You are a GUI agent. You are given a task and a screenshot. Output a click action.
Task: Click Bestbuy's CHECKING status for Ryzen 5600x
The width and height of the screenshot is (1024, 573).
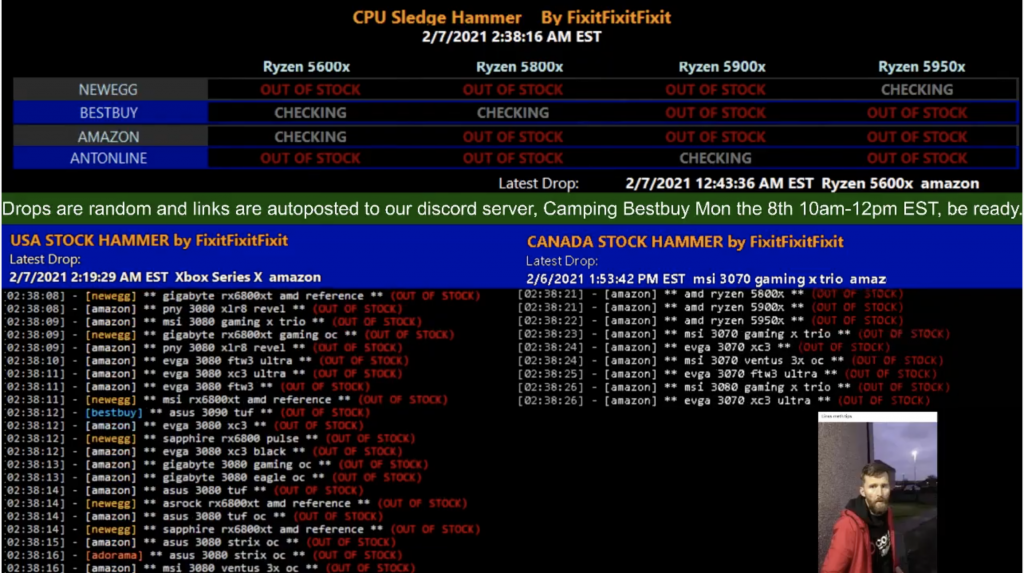(310, 113)
